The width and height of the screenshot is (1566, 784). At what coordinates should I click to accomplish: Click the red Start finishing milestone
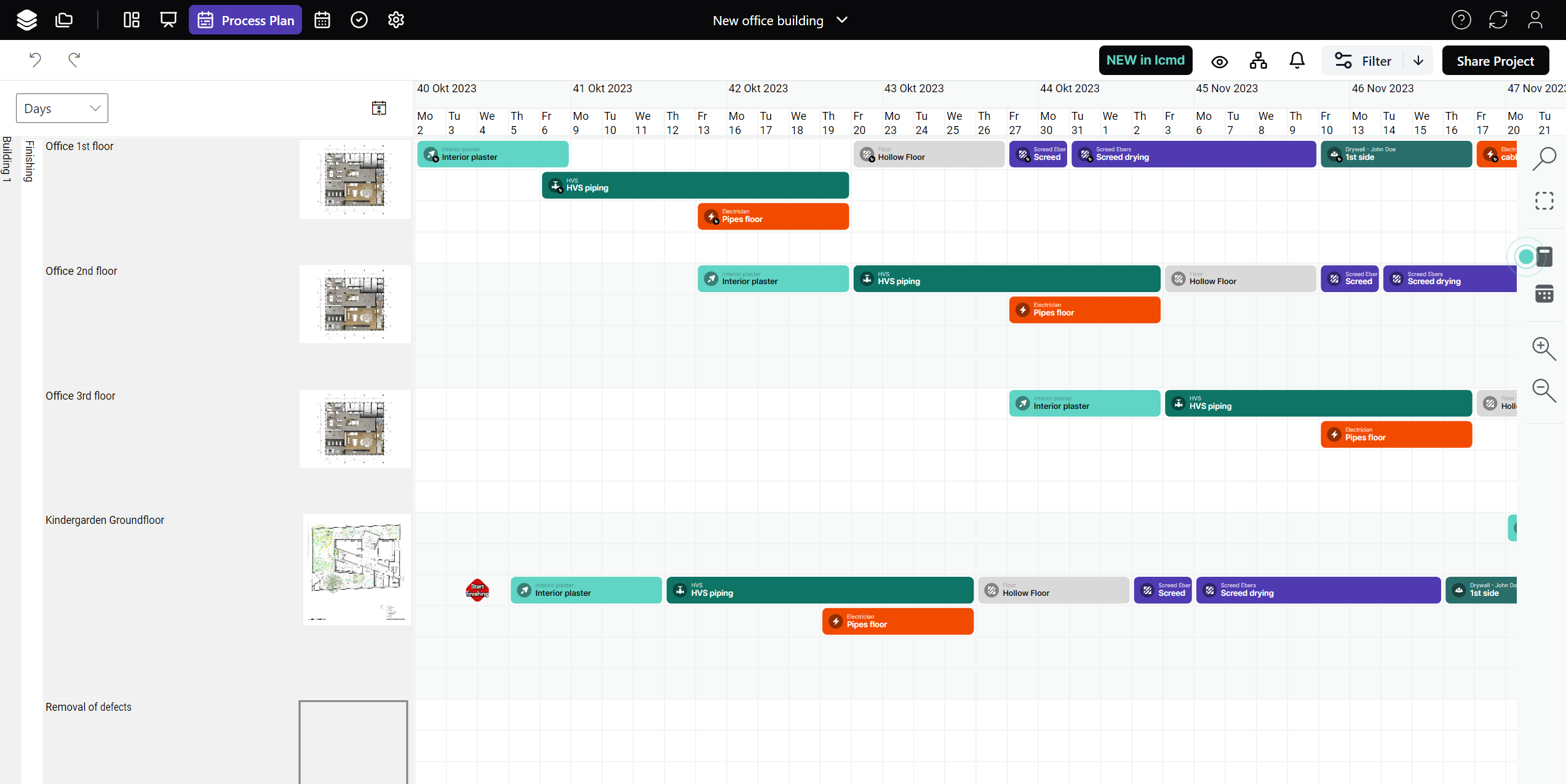[477, 590]
